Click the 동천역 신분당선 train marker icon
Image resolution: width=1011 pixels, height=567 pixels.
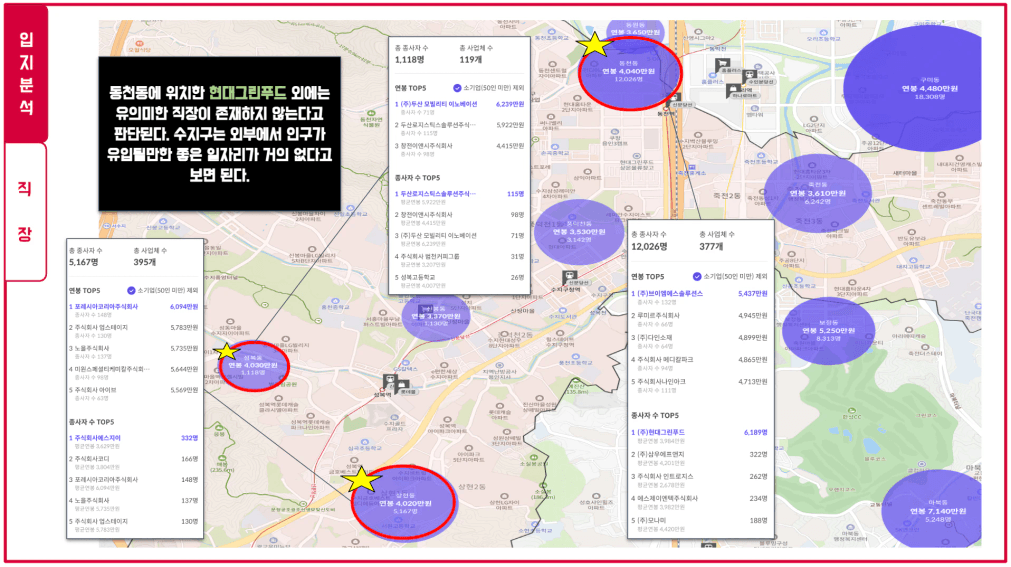(673, 101)
